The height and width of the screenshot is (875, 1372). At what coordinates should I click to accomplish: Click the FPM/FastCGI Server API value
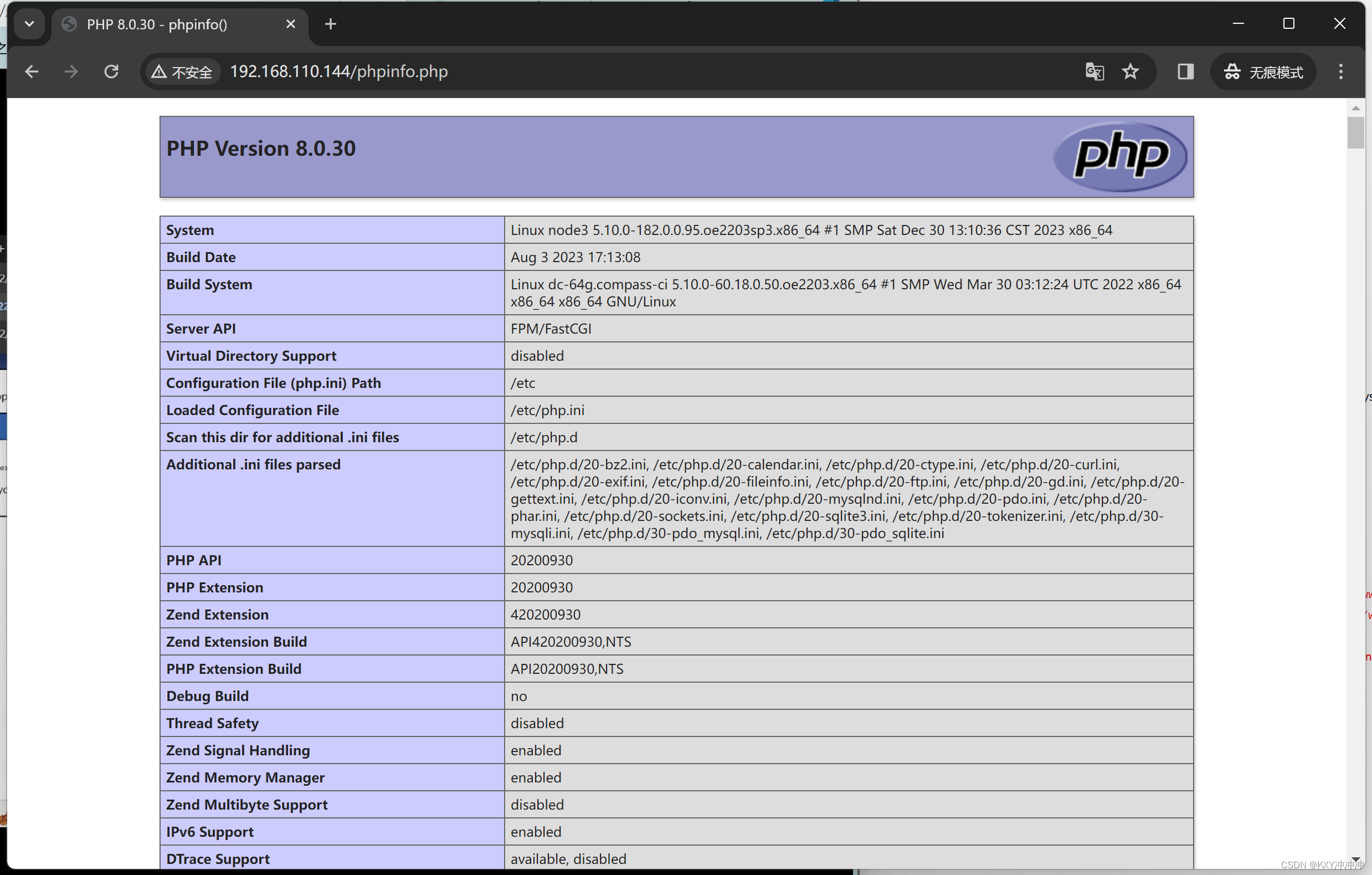(x=551, y=329)
